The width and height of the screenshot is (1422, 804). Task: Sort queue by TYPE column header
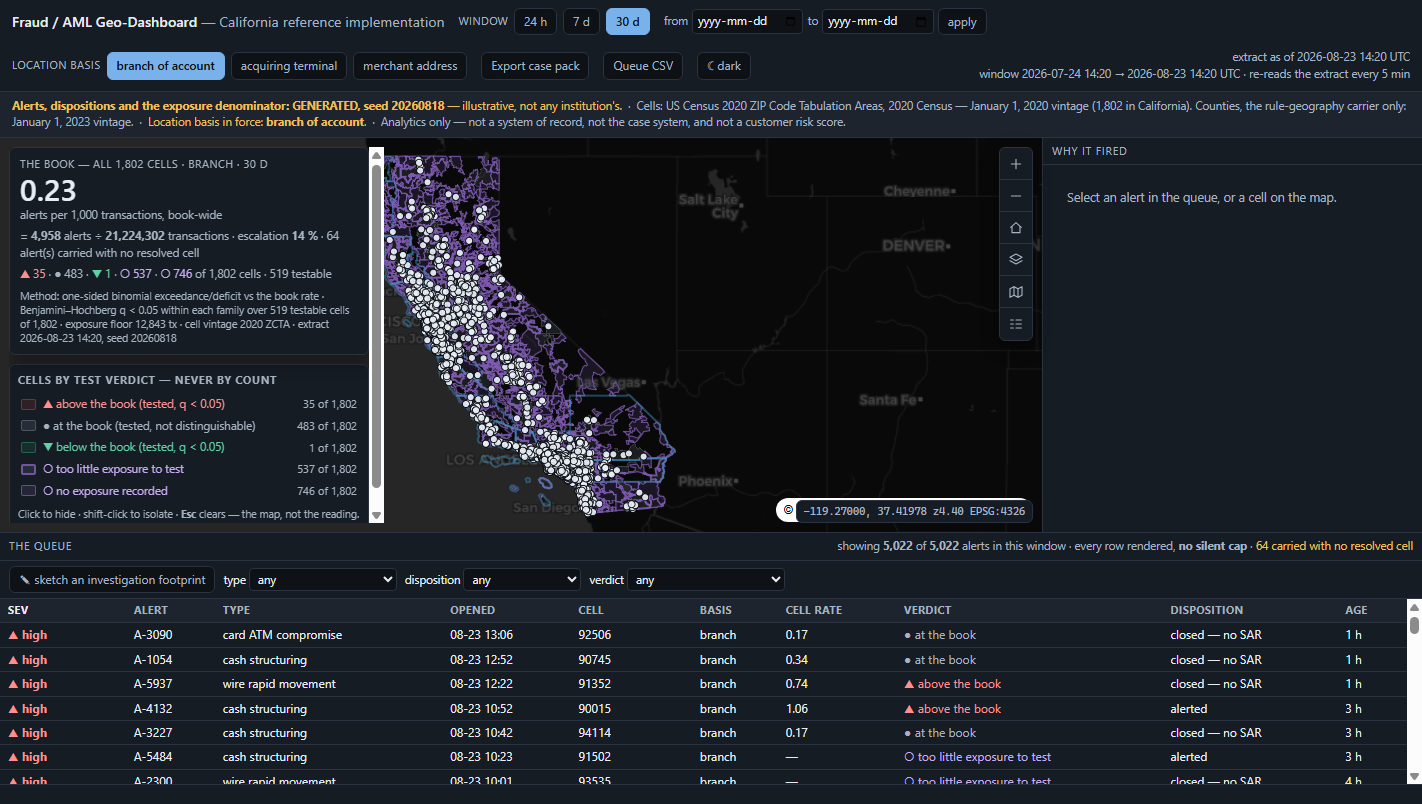(236, 610)
